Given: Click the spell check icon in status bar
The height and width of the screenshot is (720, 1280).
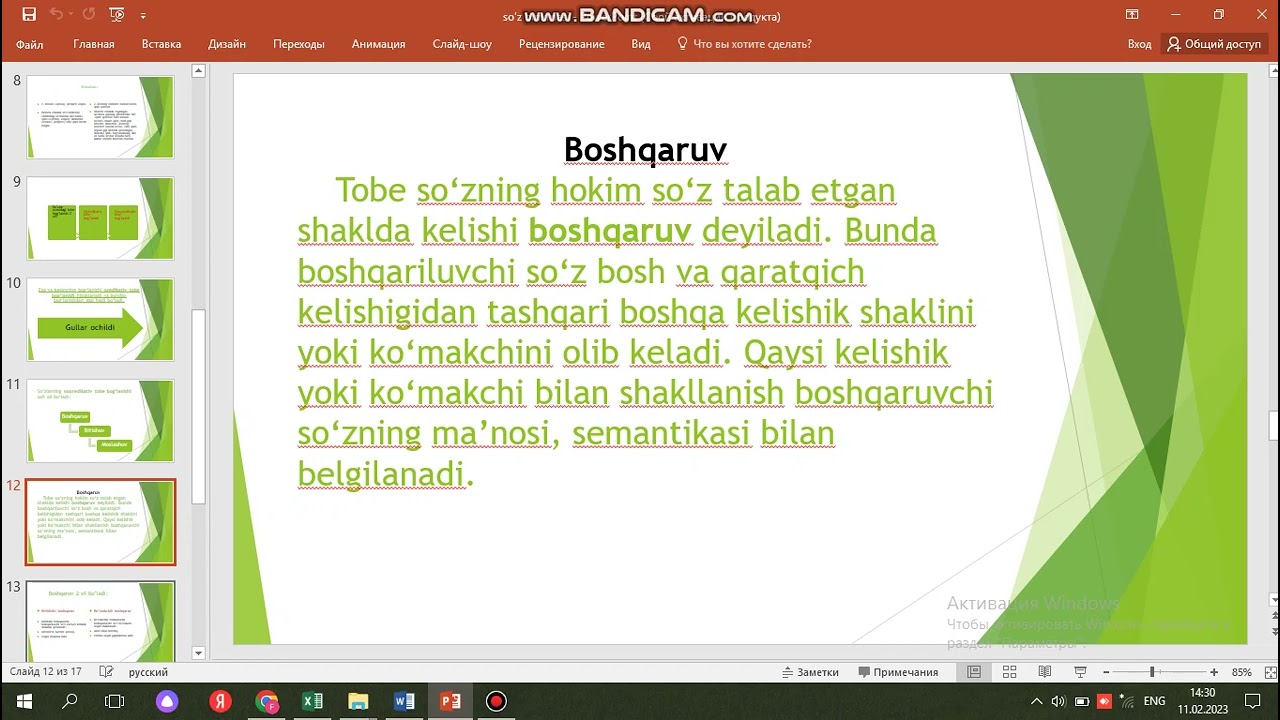Looking at the screenshot, I should pos(106,672).
